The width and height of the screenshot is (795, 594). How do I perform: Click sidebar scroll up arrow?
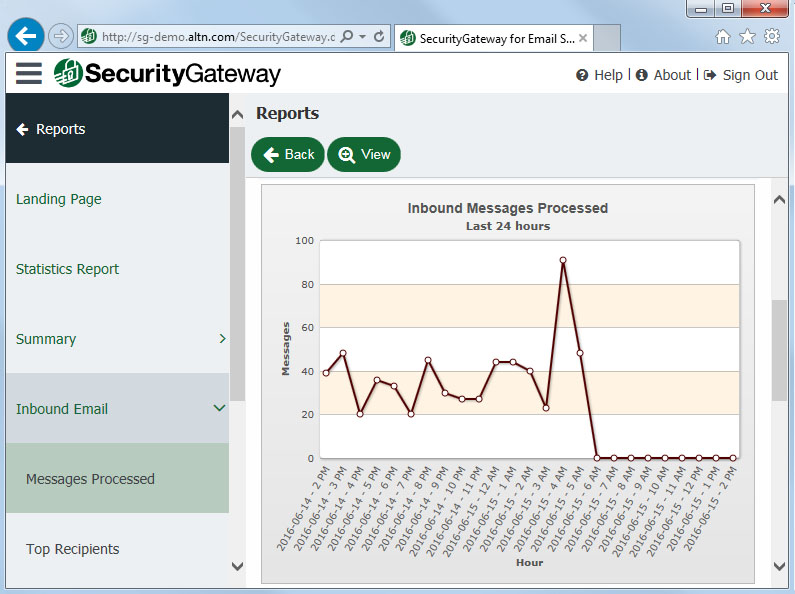(x=237, y=115)
